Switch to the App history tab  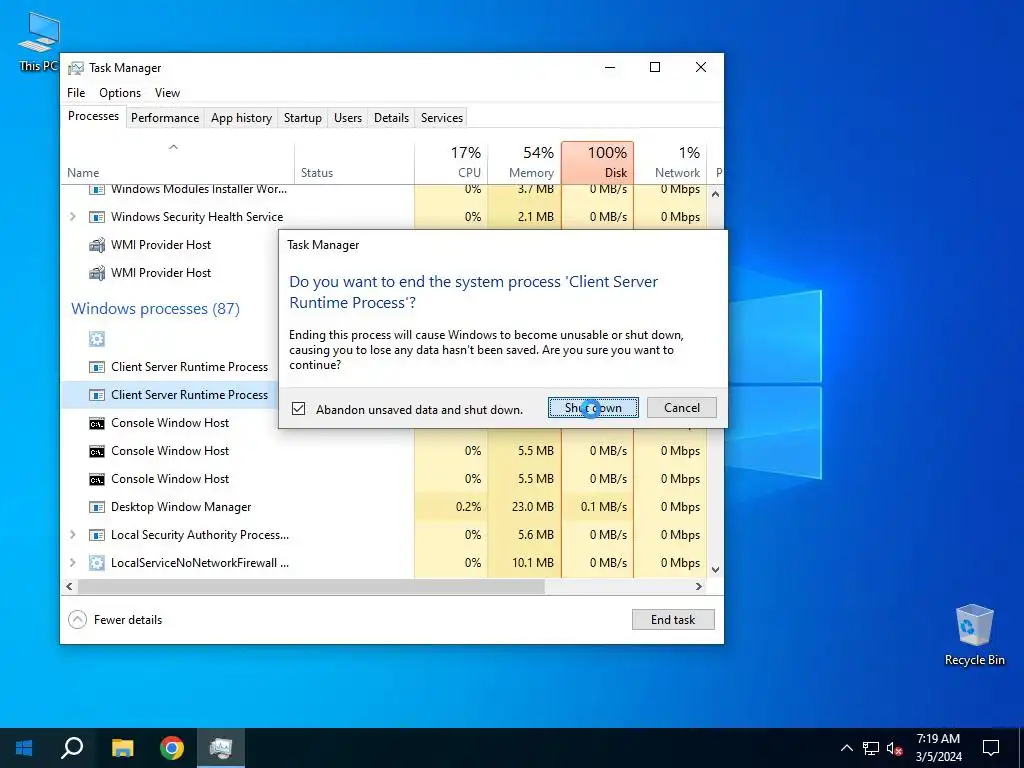(x=241, y=118)
